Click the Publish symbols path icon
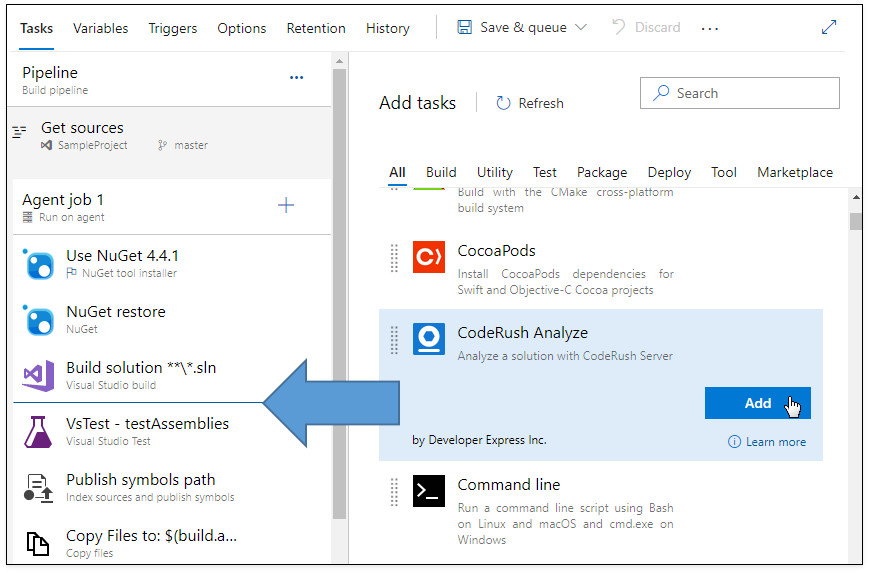 click(38, 488)
